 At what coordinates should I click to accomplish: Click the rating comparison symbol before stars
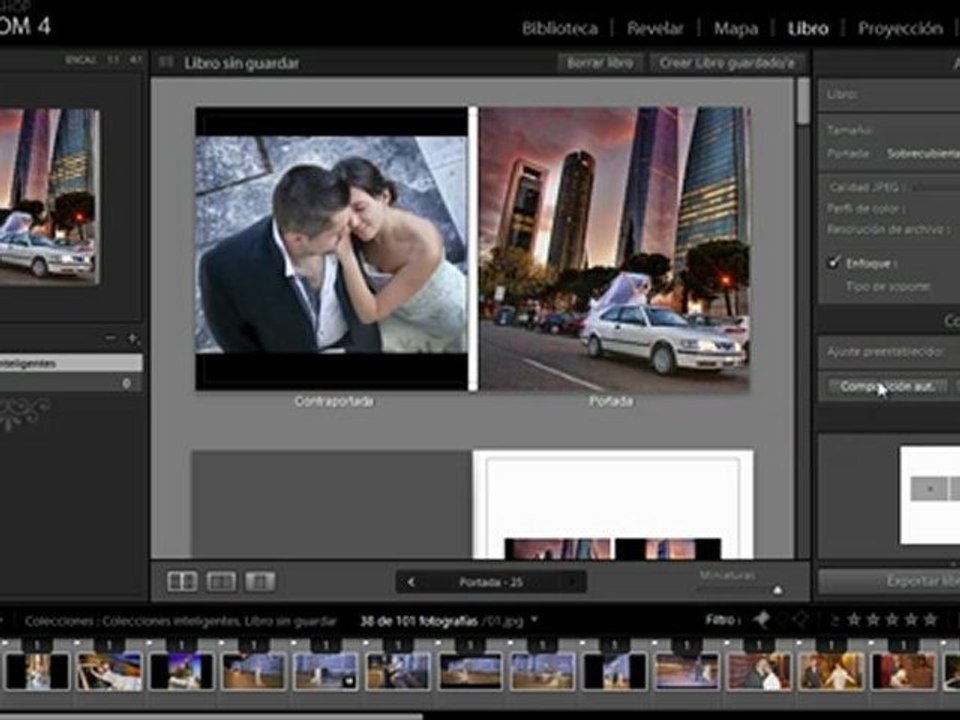click(x=834, y=620)
